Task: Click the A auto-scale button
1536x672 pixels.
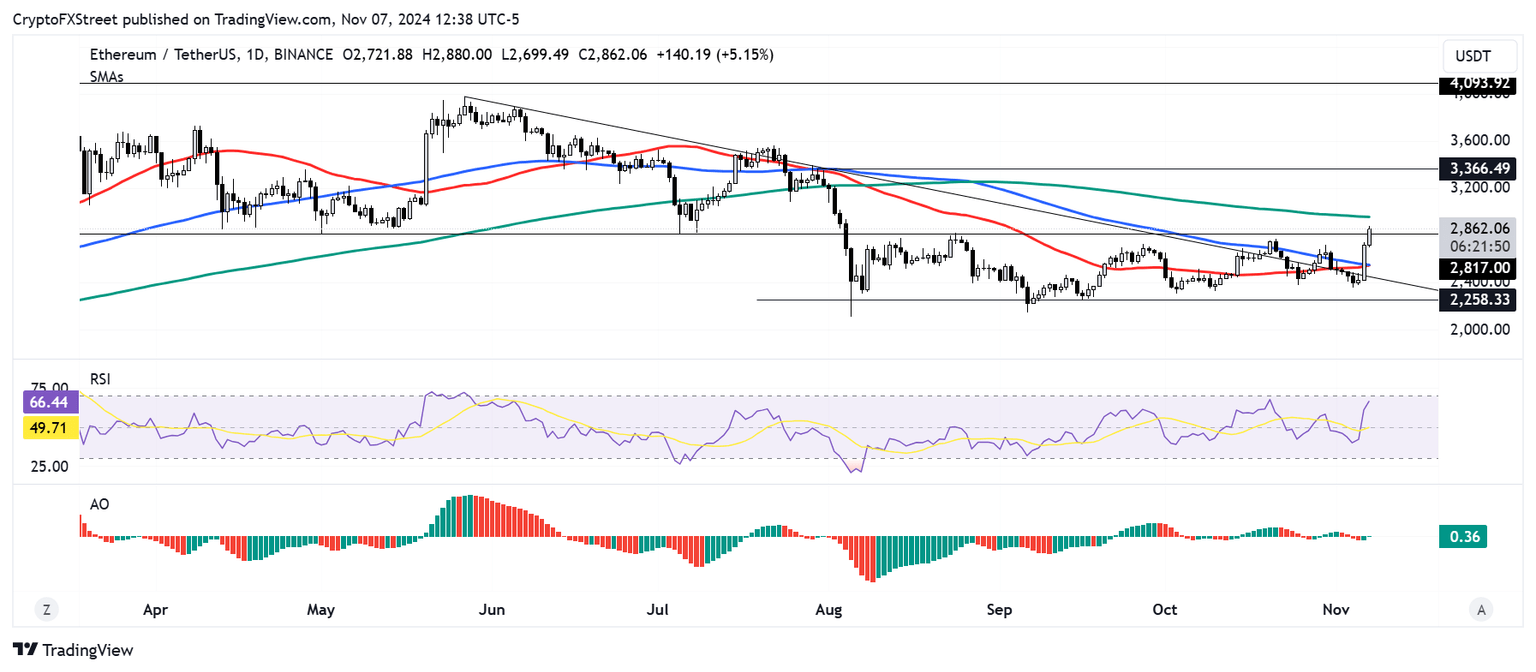Action: pyautogui.click(x=1481, y=609)
